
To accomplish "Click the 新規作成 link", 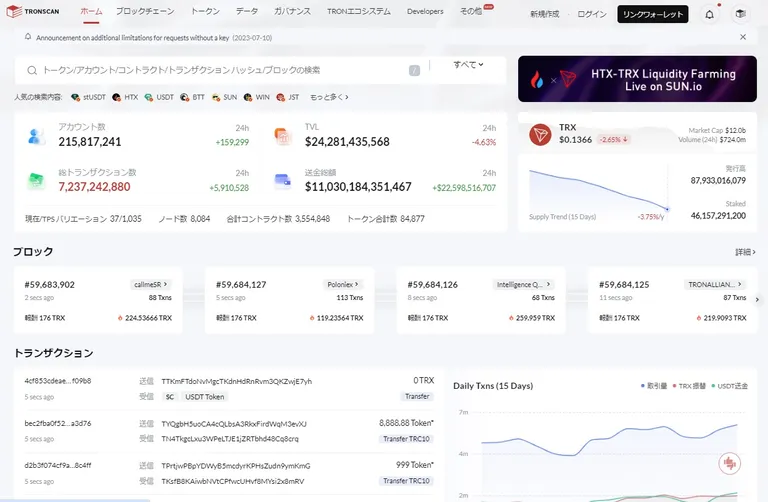I will tap(544, 14).
